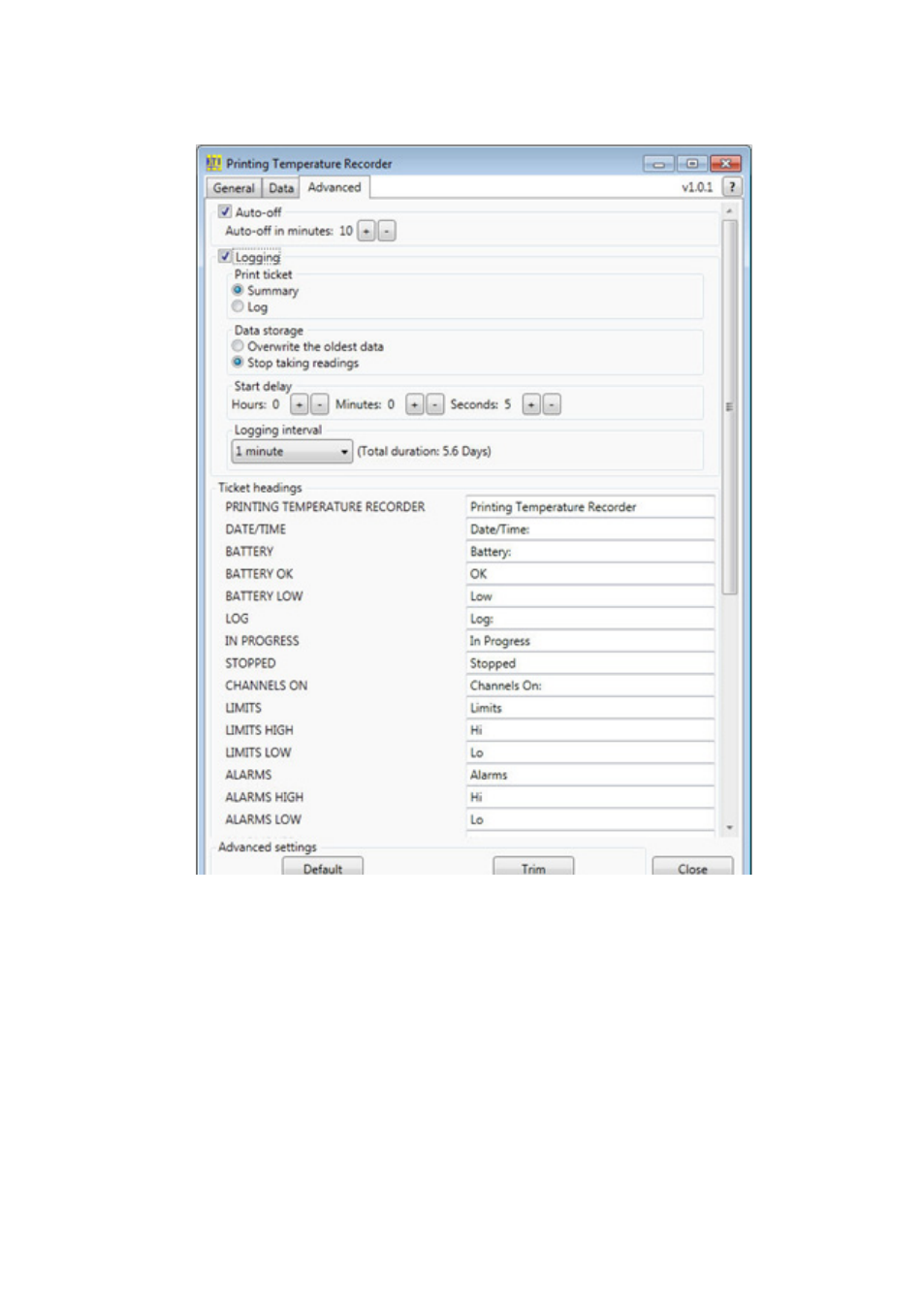Edit the ALARMS LOW Lo field
924x1311 pixels.
coord(590,818)
